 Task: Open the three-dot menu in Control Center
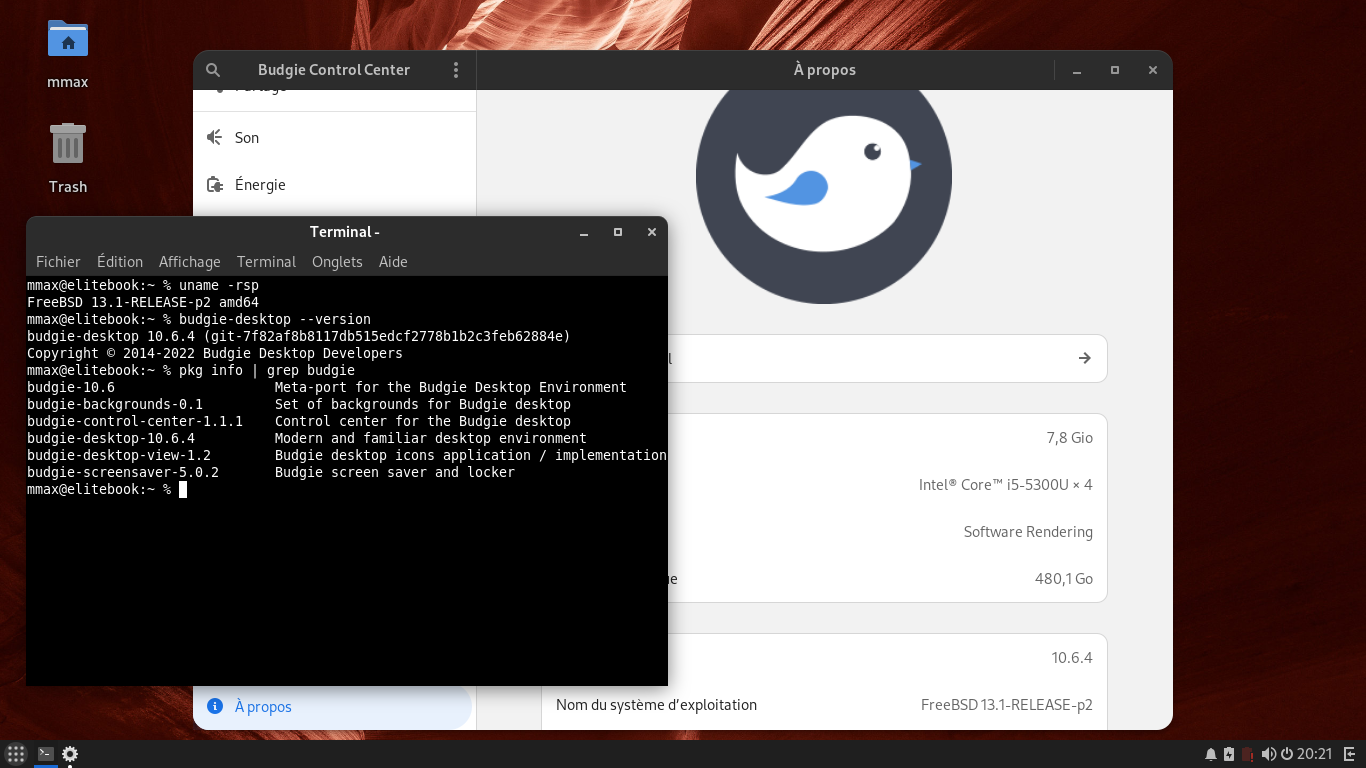[x=456, y=70]
